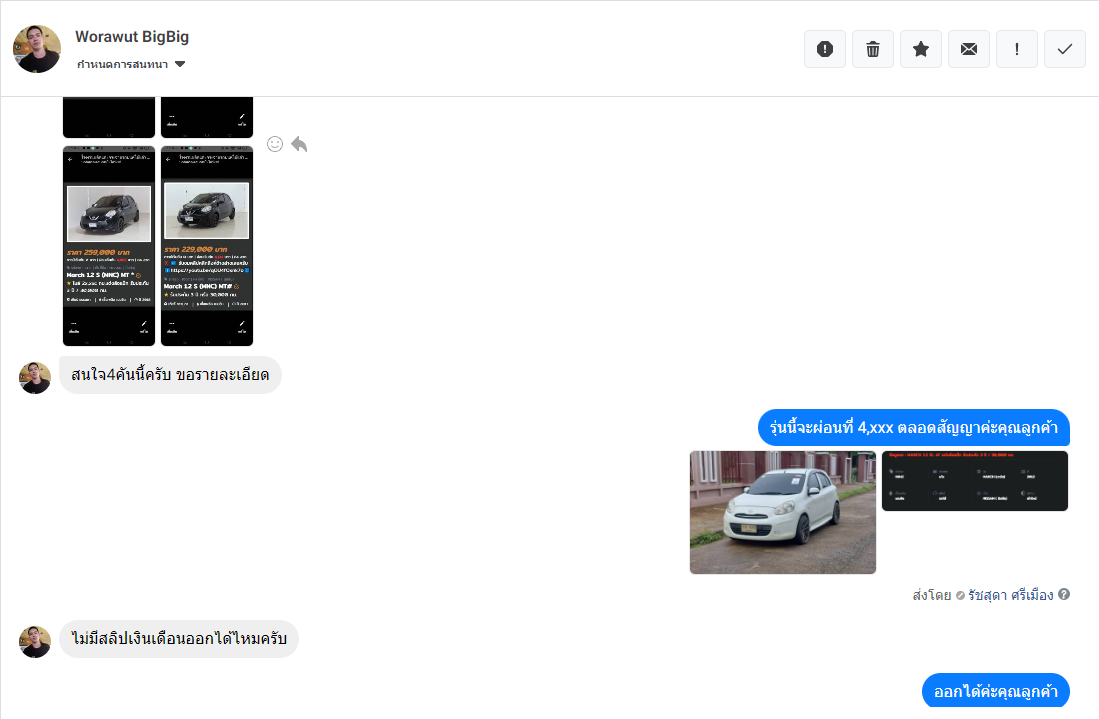Click the blue reply bubble ออกได้ค่ะคุณลูกค้า
The width and height of the screenshot is (1099, 719).
coord(995,691)
